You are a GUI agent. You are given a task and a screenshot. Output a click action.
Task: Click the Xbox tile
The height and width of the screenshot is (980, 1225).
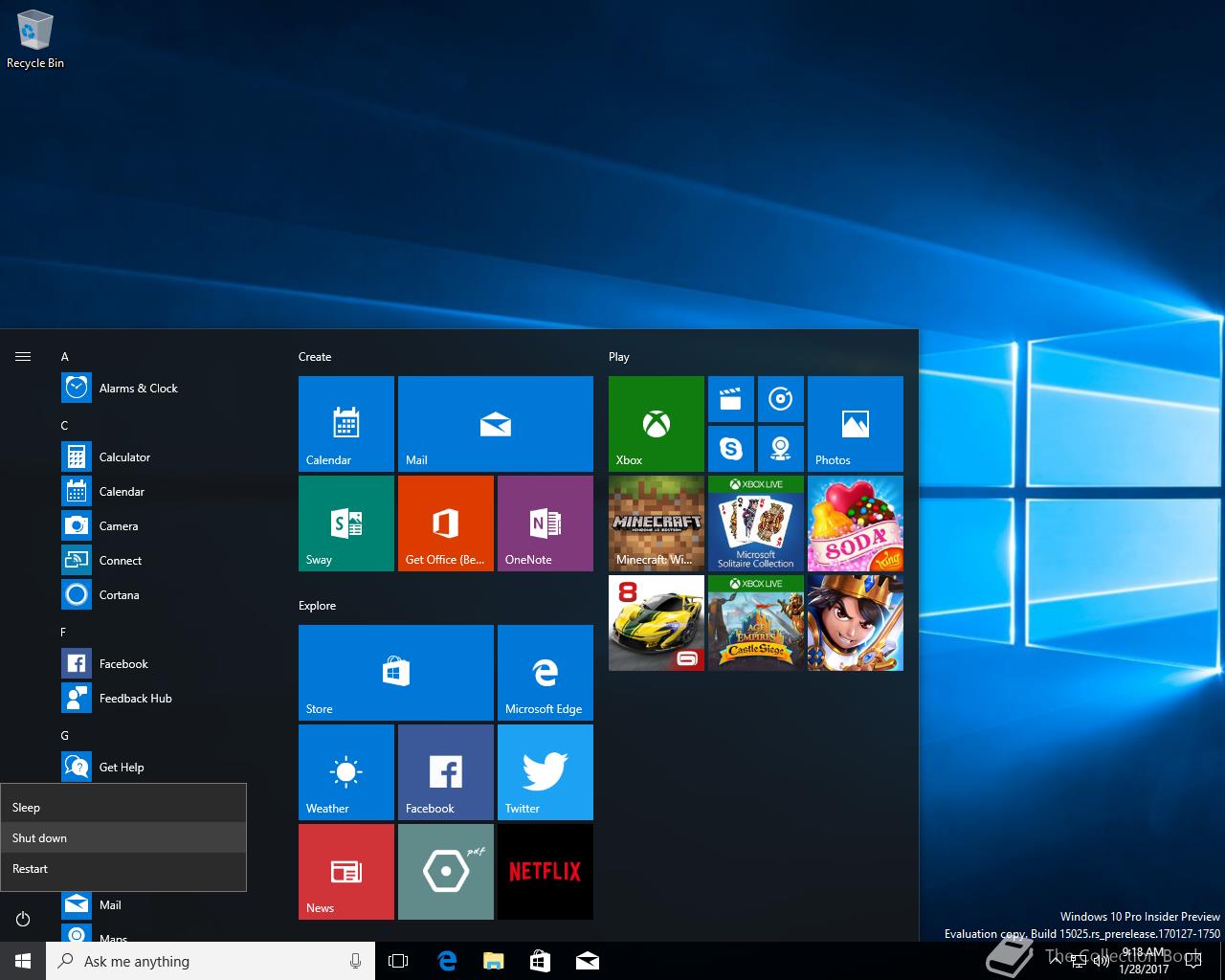[x=657, y=424]
